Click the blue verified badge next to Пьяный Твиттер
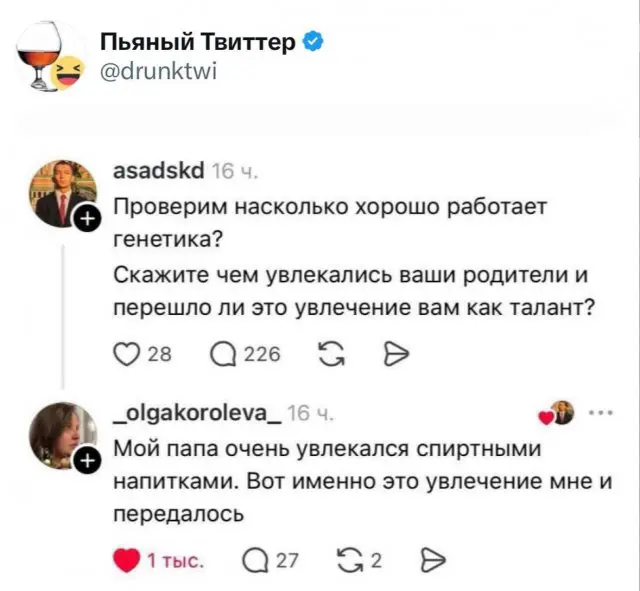This screenshot has height=591, width=640. (x=313, y=41)
